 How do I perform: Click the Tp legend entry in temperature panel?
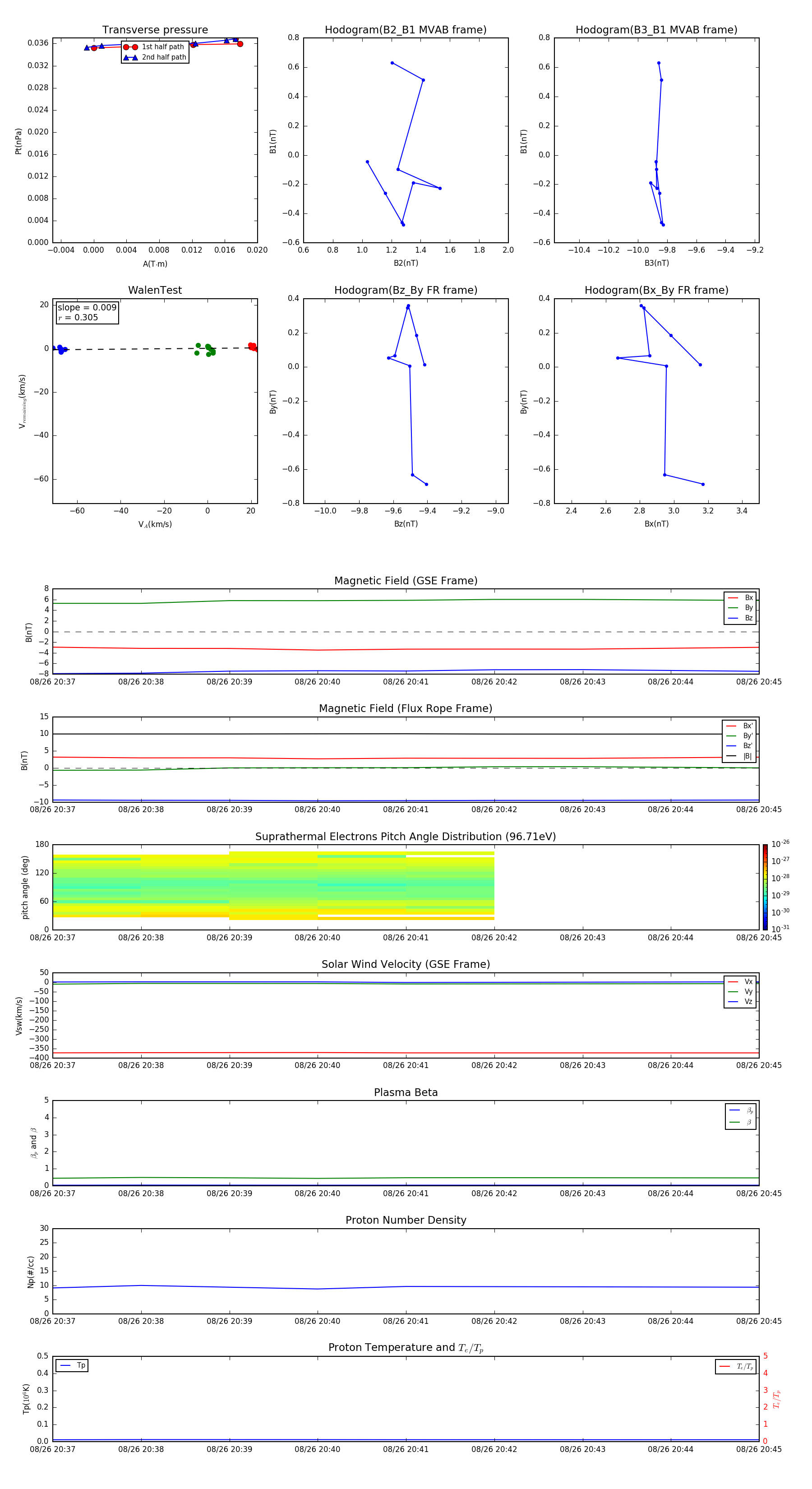(x=72, y=1365)
